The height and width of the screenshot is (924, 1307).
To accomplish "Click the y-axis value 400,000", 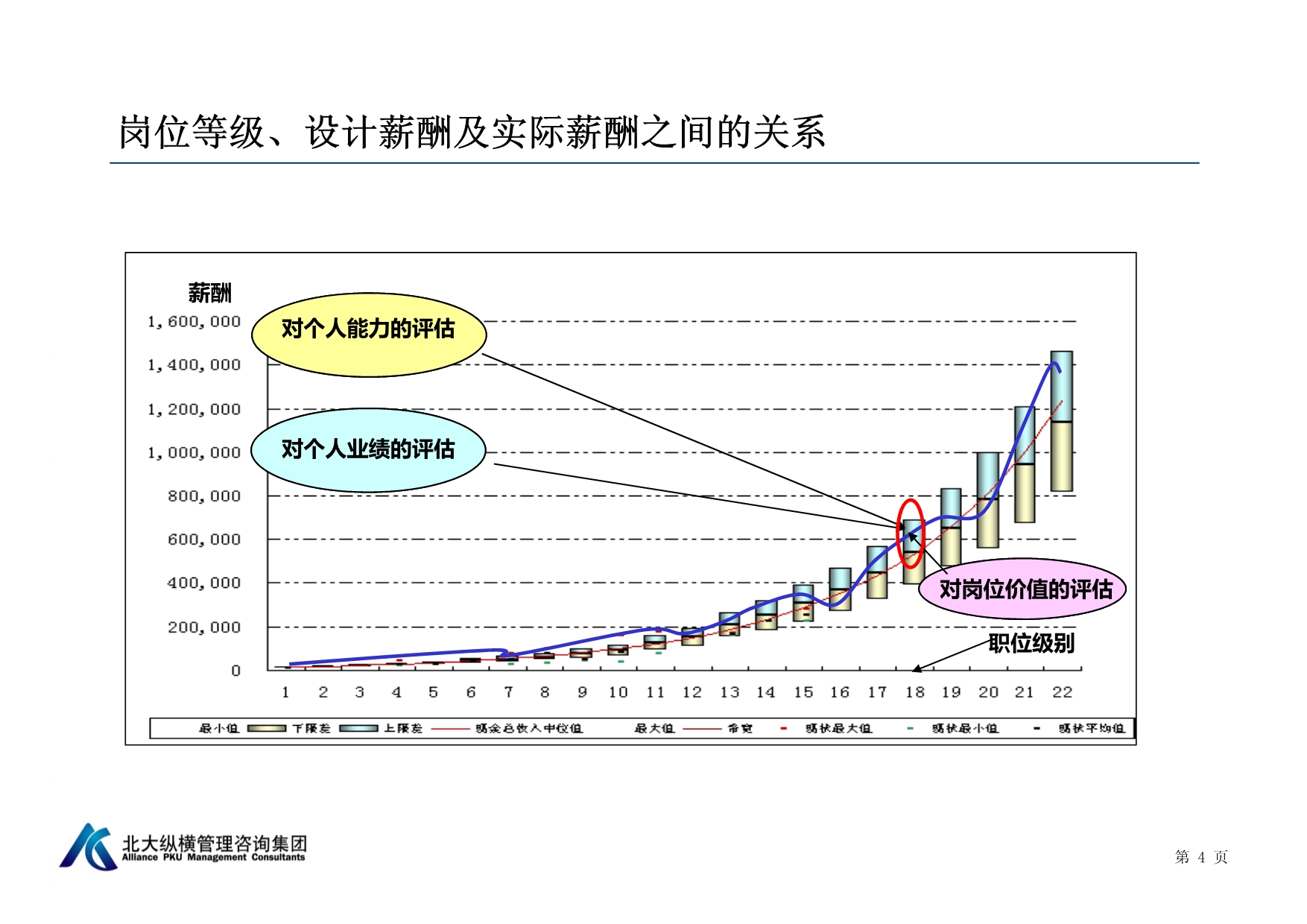I will (x=203, y=583).
